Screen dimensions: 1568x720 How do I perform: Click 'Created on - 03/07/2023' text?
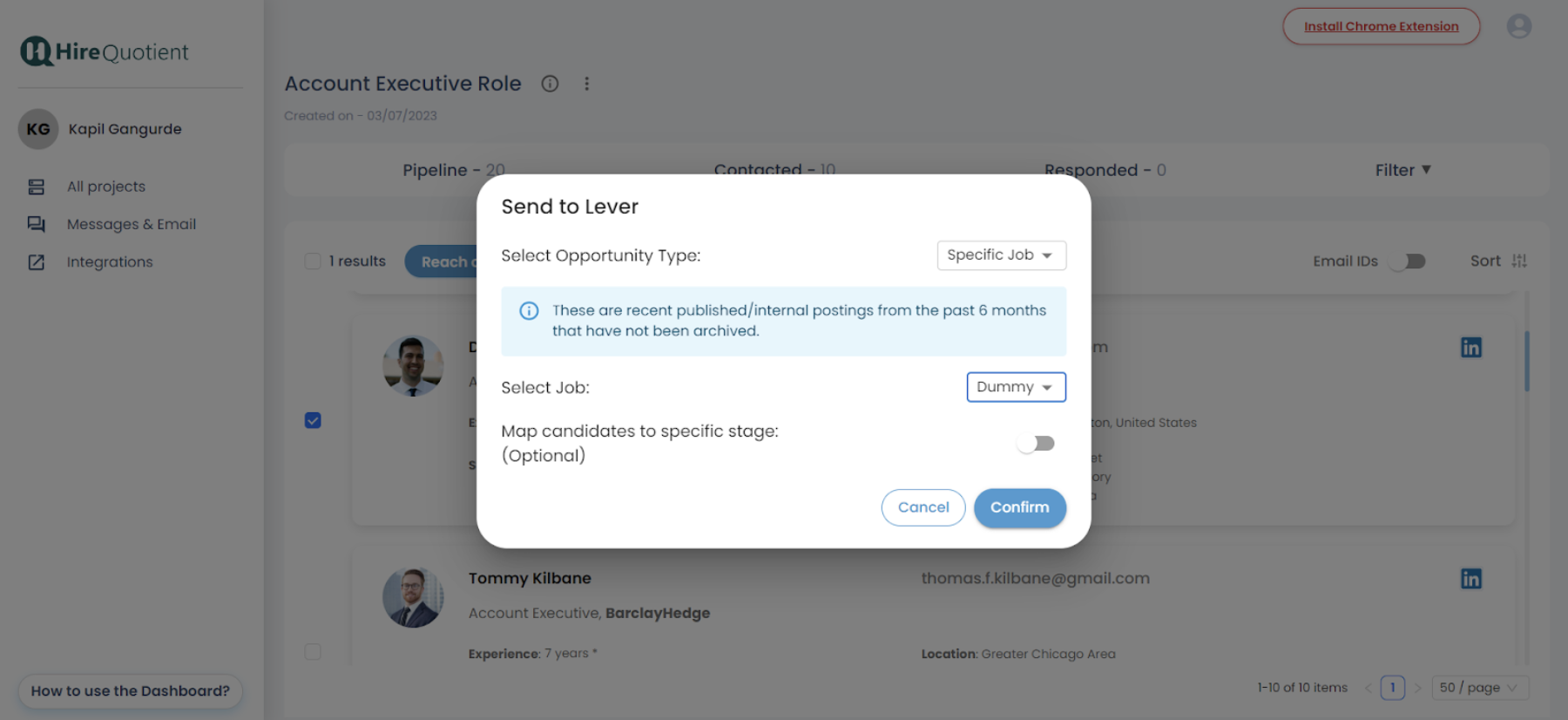point(361,116)
